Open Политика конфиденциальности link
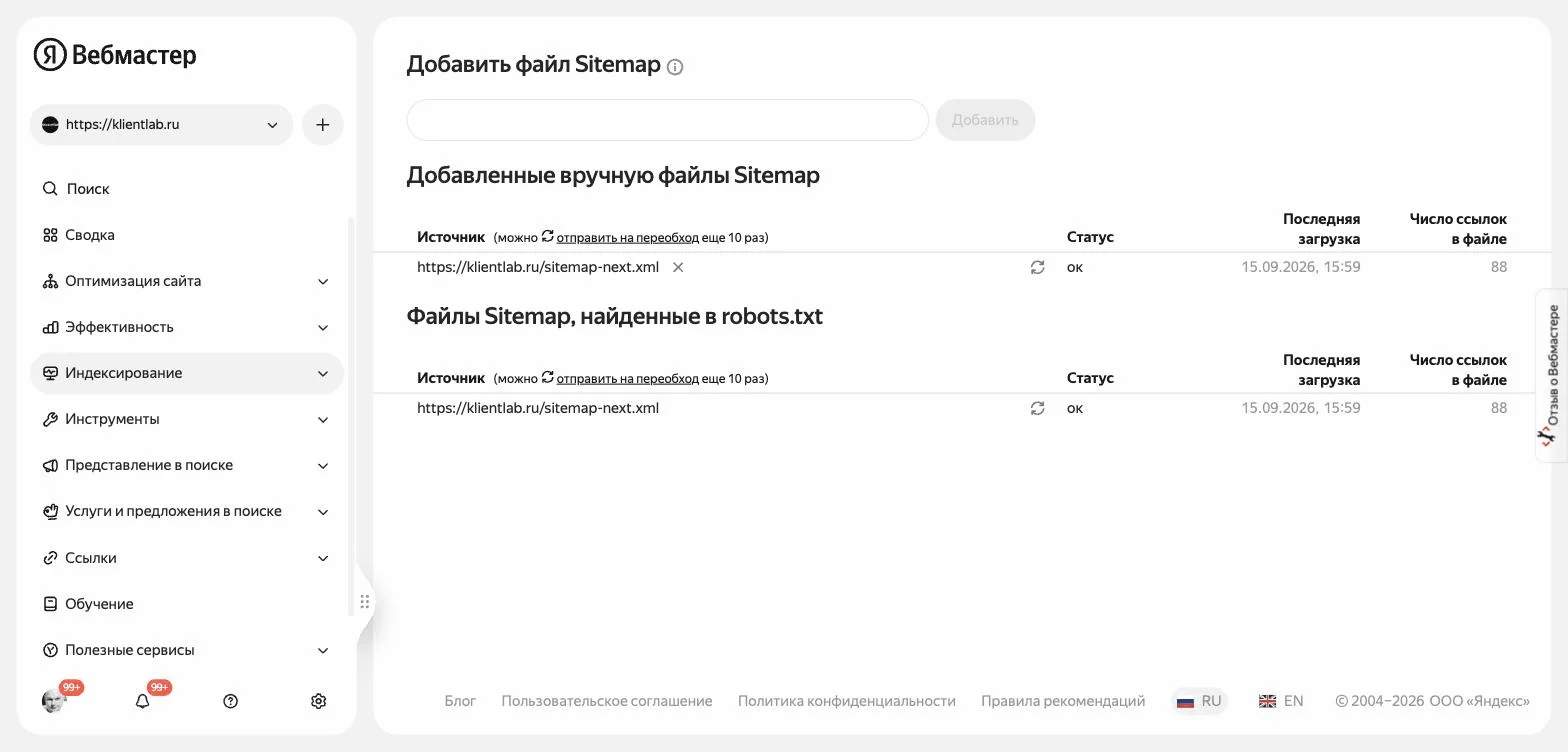This screenshot has width=1568, height=752. 847,701
